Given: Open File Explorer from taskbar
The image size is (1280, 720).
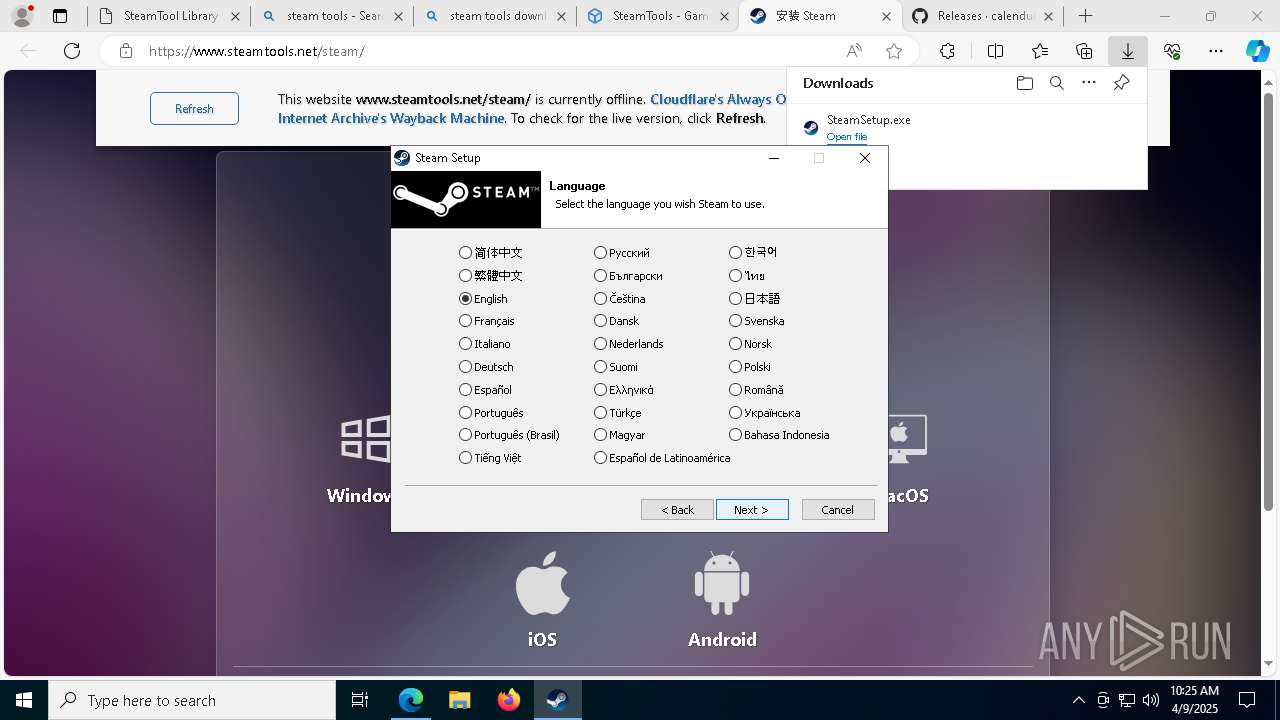Looking at the screenshot, I should coord(460,700).
